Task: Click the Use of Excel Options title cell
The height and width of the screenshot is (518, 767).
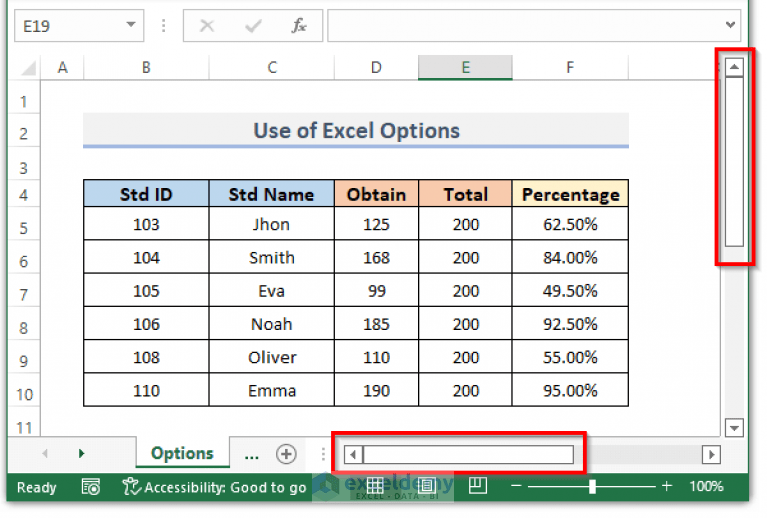Action: coord(357,131)
